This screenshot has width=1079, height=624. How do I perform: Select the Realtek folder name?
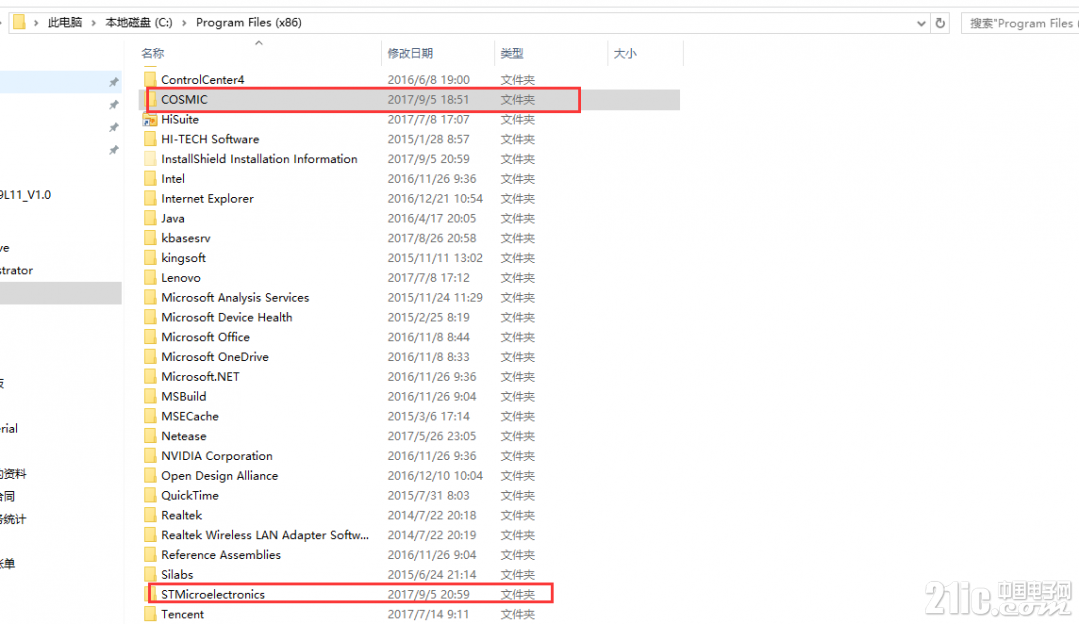click(x=182, y=515)
